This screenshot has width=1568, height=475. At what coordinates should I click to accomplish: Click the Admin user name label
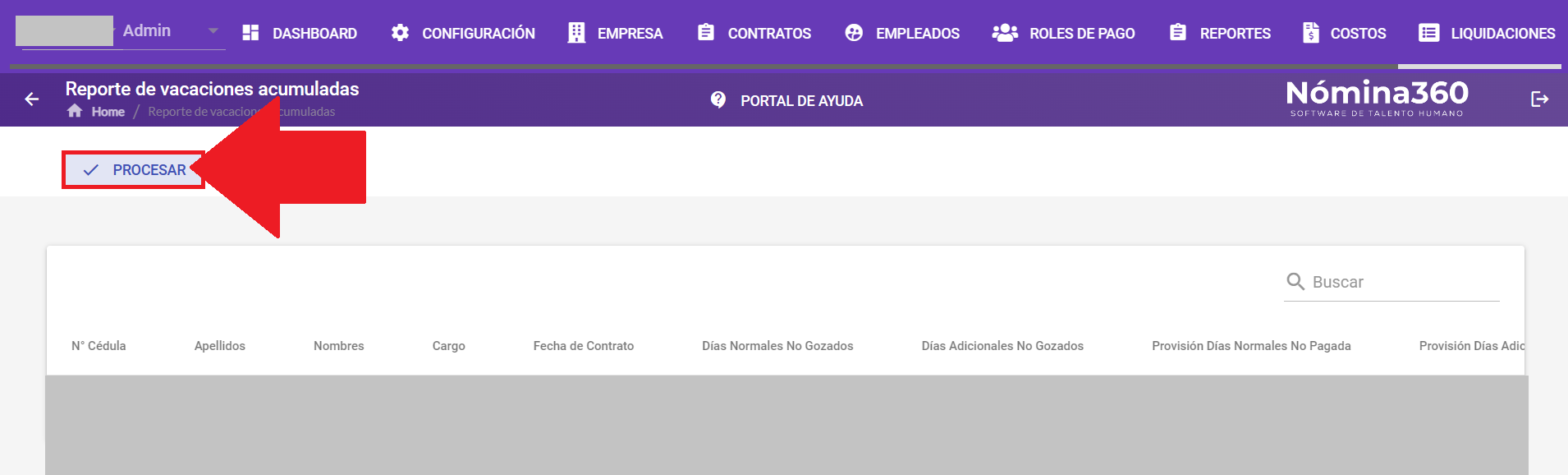[x=147, y=30]
